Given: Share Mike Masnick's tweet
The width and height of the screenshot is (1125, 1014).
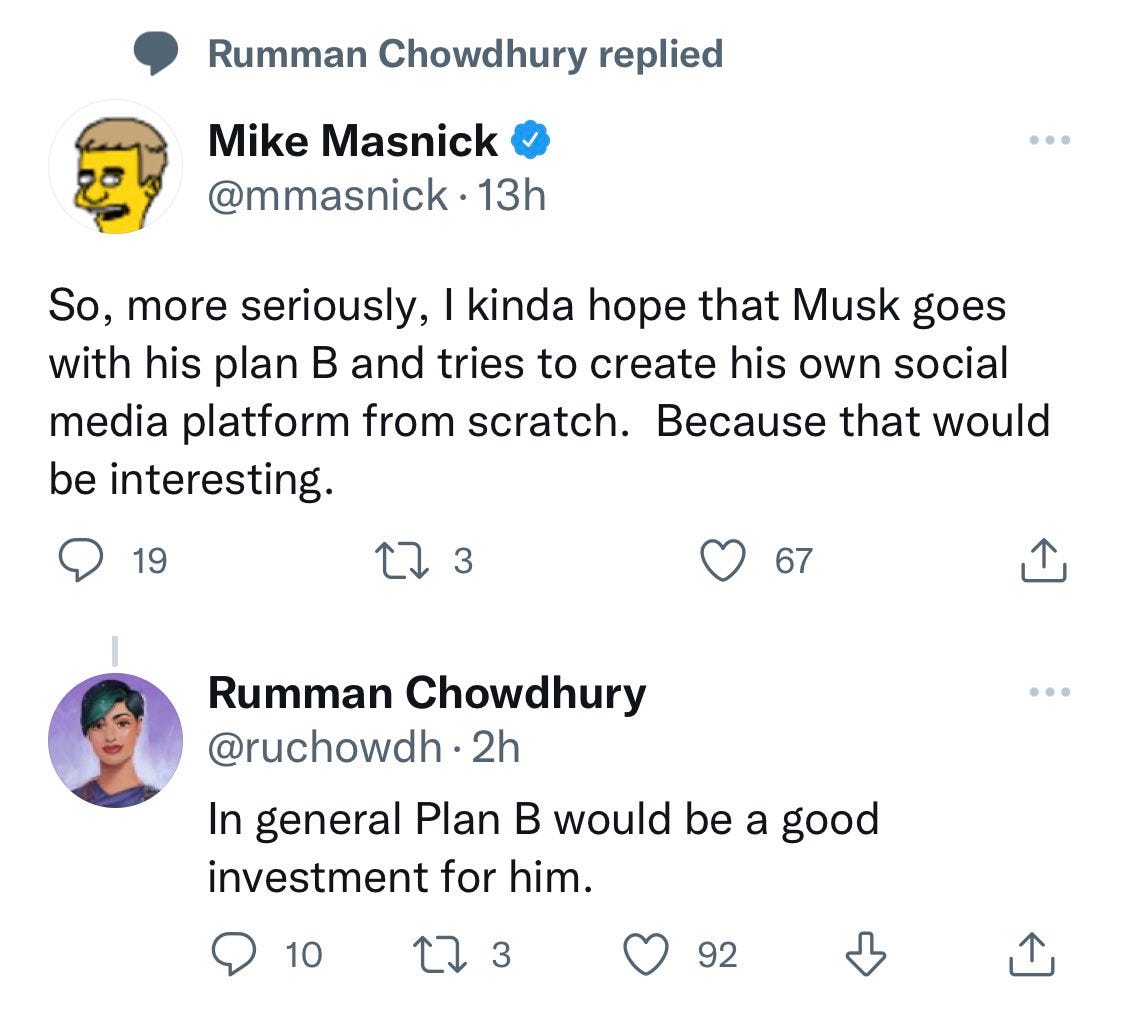Looking at the screenshot, I should 1039,560.
